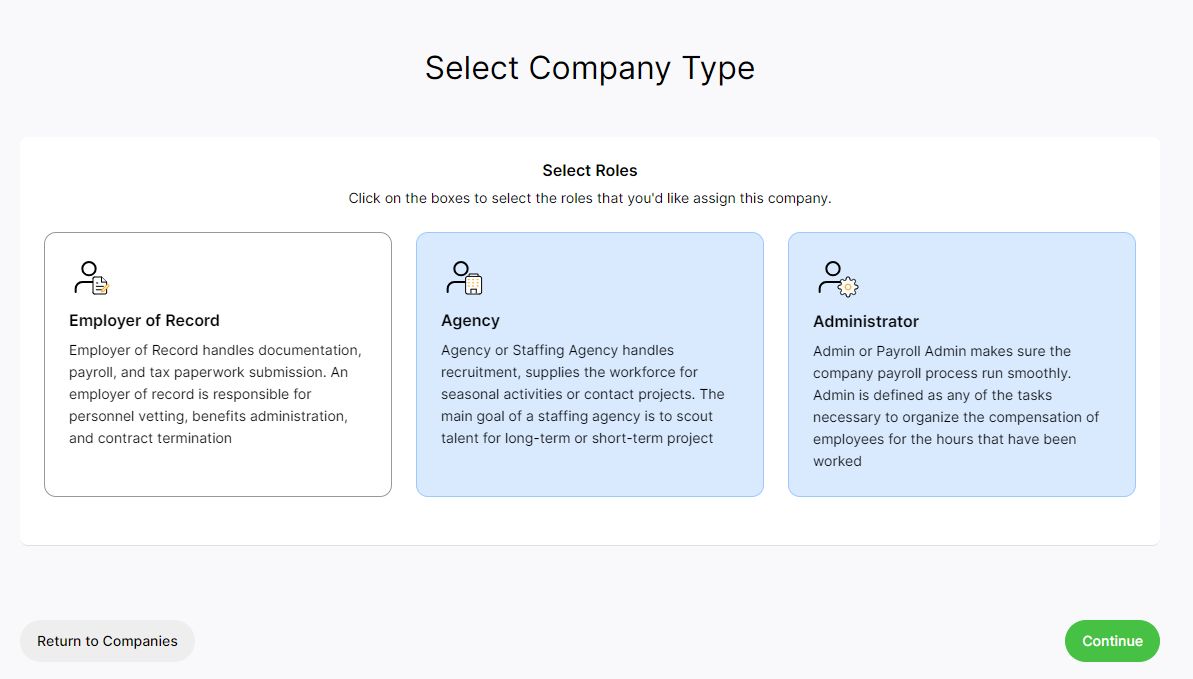The image size is (1193, 679).
Task: Click the Select Company Type title
Action: click(590, 68)
